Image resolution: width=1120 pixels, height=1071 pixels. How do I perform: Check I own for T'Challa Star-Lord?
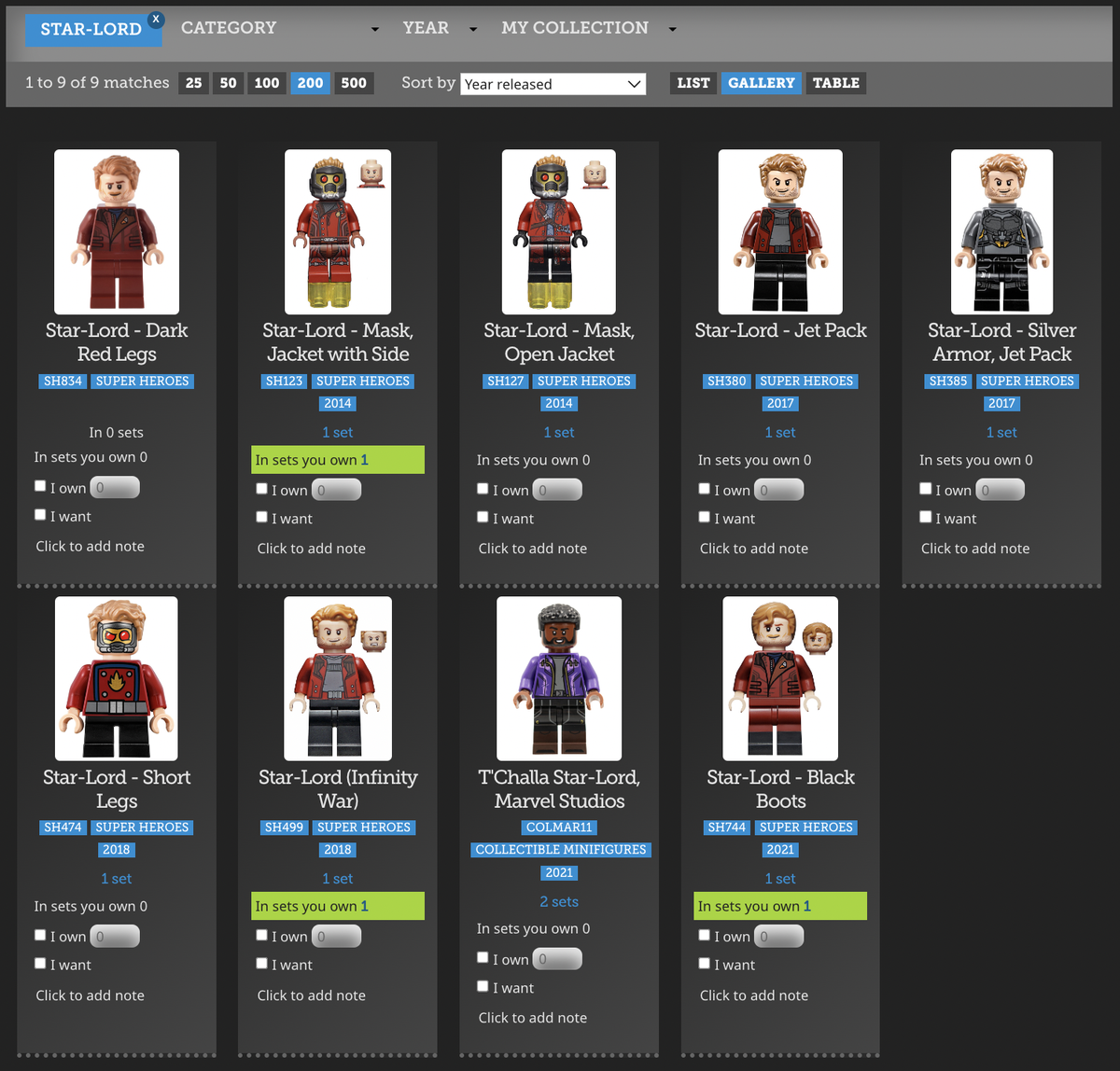(x=483, y=957)
